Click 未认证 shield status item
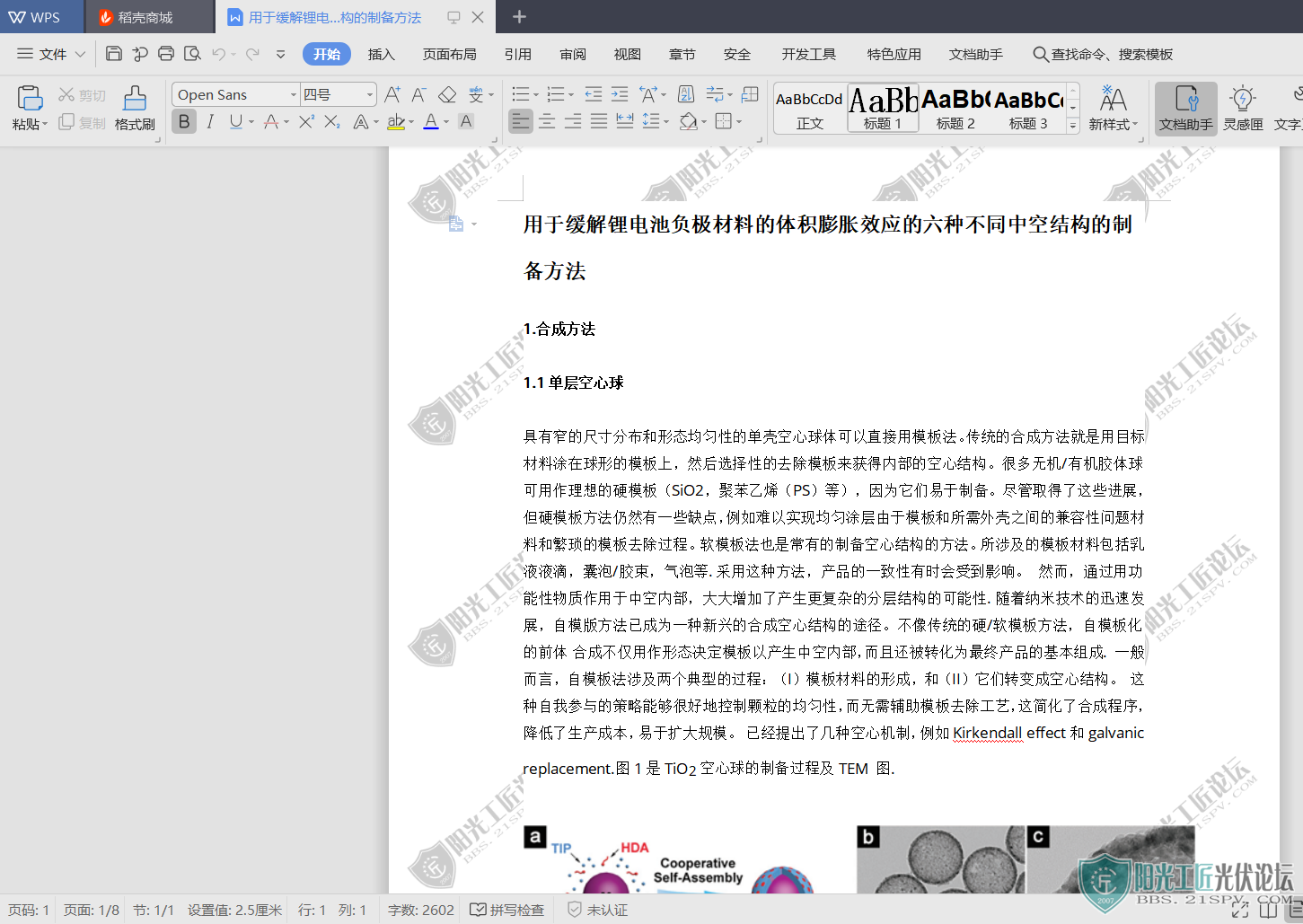This screenshot has width=1303, height=924. pyautogui.click(x=597, y=910)
